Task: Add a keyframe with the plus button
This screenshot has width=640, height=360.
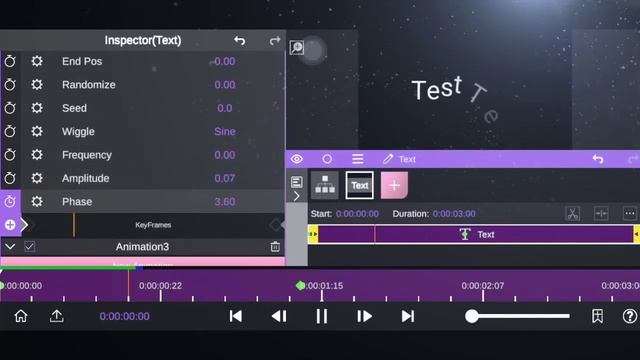Action: pos(10,224)
